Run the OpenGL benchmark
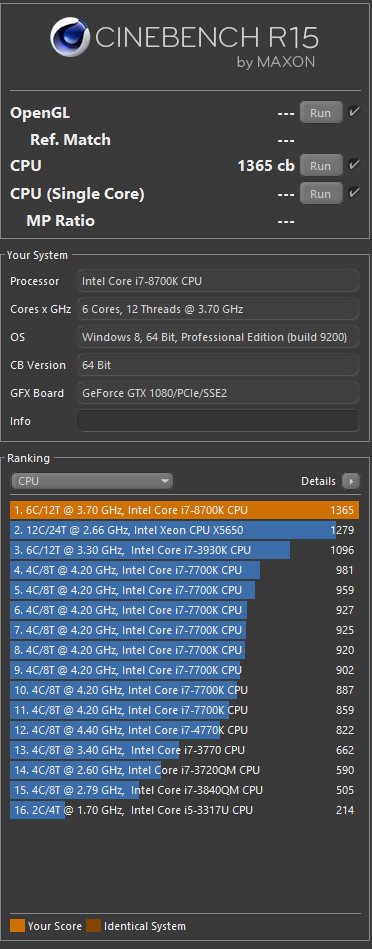The image size is (372, 949). tap(321, 113)
